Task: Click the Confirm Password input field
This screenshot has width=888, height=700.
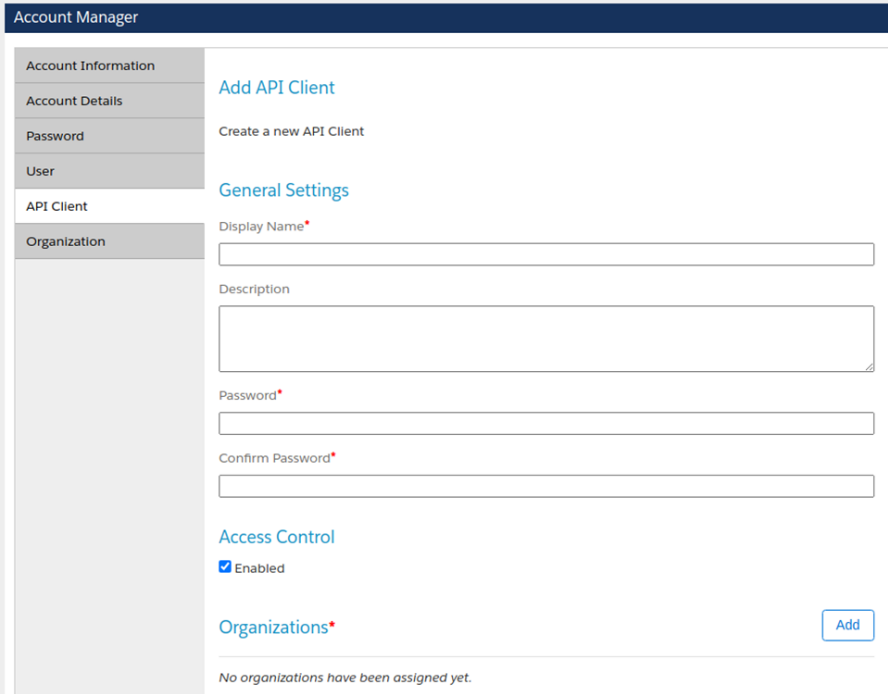Action: pos(546,486)
